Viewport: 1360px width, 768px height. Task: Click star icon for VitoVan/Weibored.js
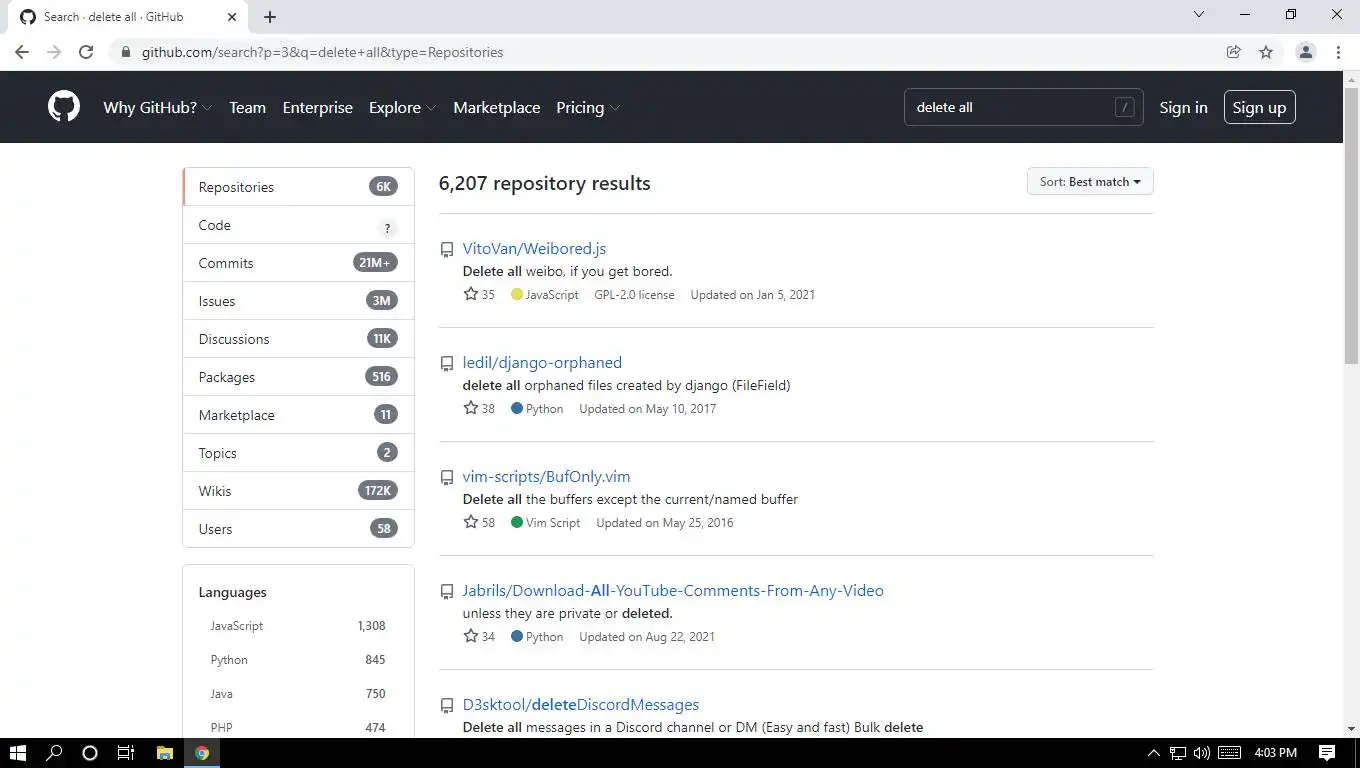click(471, 294)
